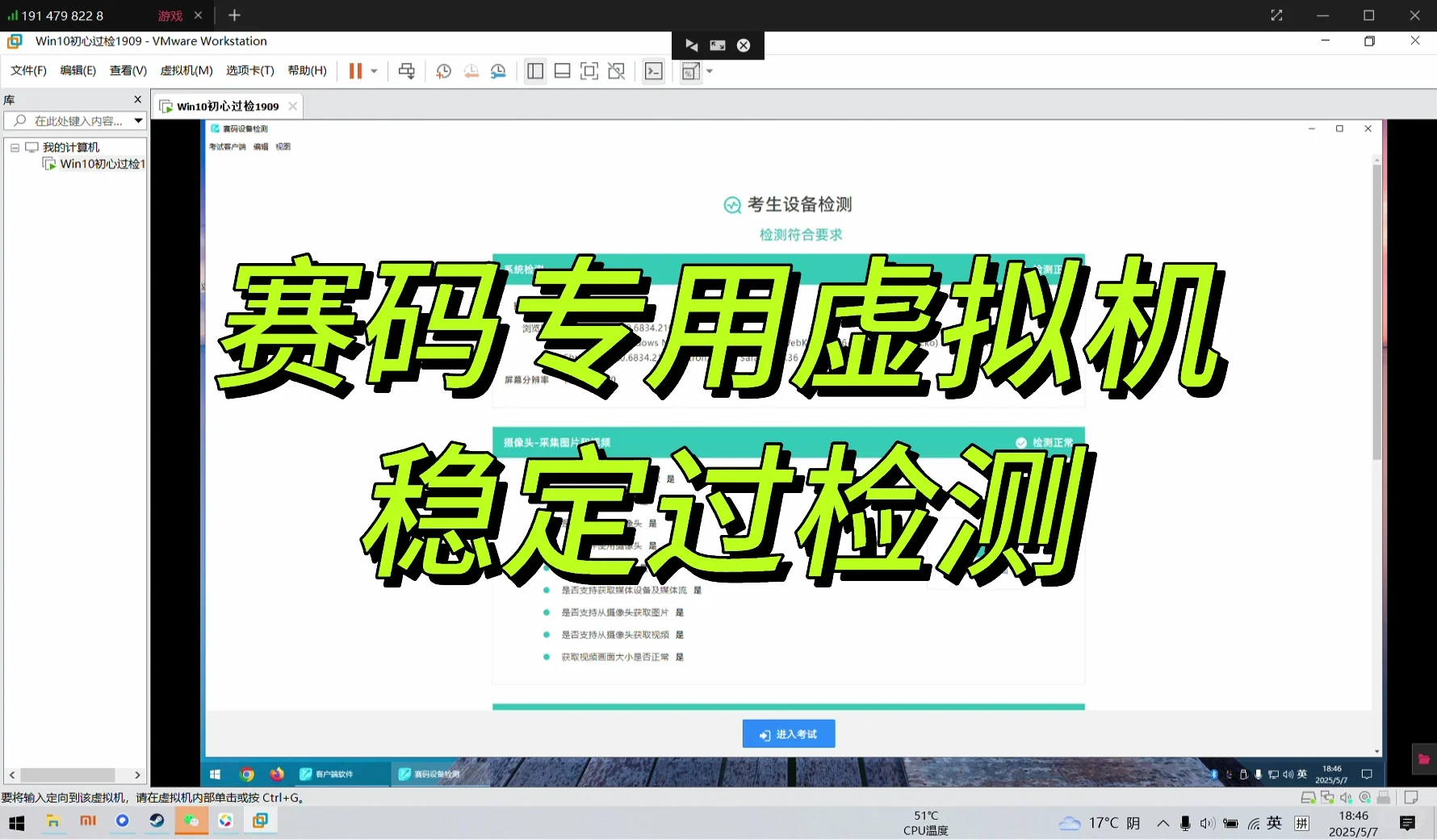Open WeChat on the host taskbar

point(191,821)
